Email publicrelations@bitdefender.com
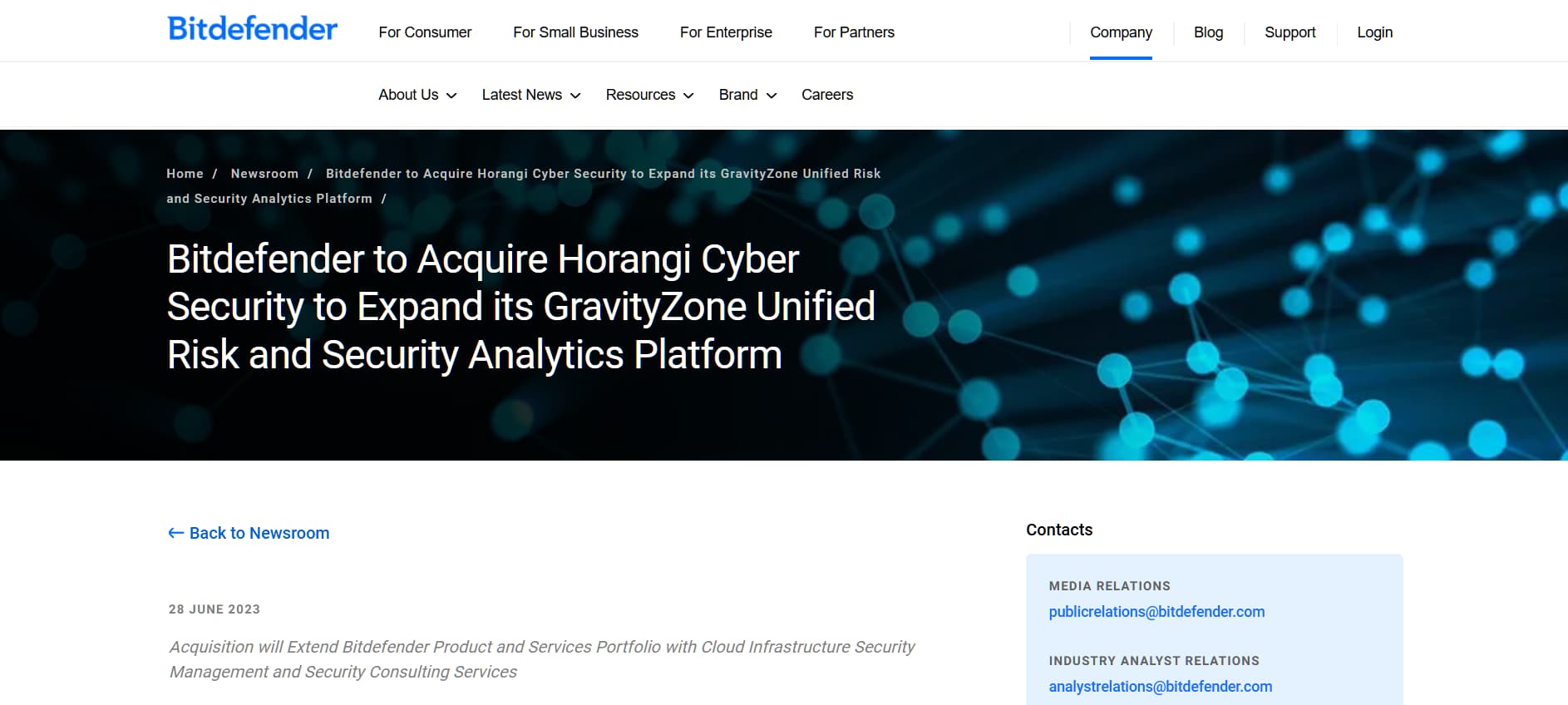Screen dimensions: 1568x705 pyautogui.click(x=1156, y=612)
